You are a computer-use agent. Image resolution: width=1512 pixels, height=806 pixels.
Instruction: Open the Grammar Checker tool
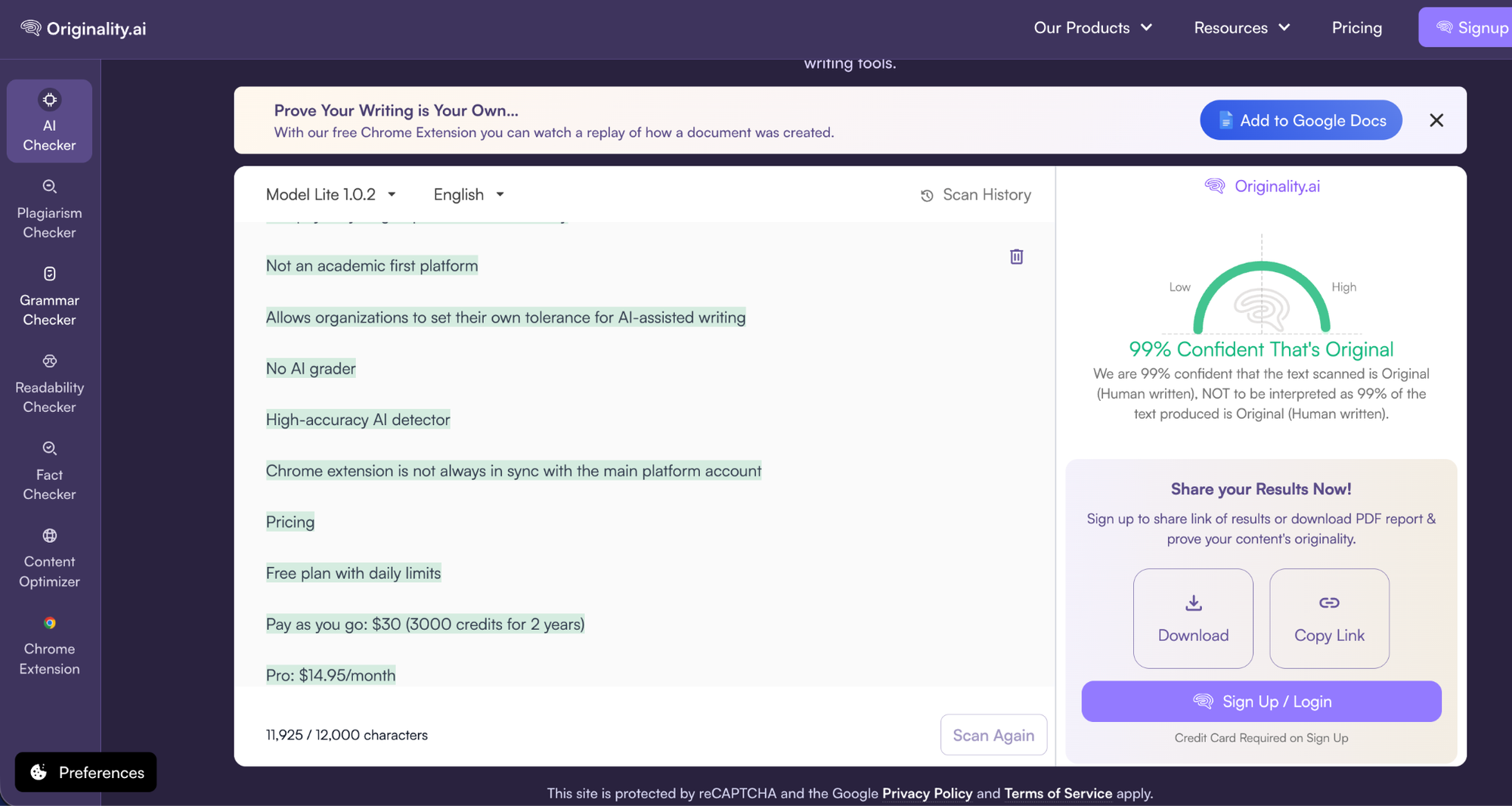click(x=49, y=296)
